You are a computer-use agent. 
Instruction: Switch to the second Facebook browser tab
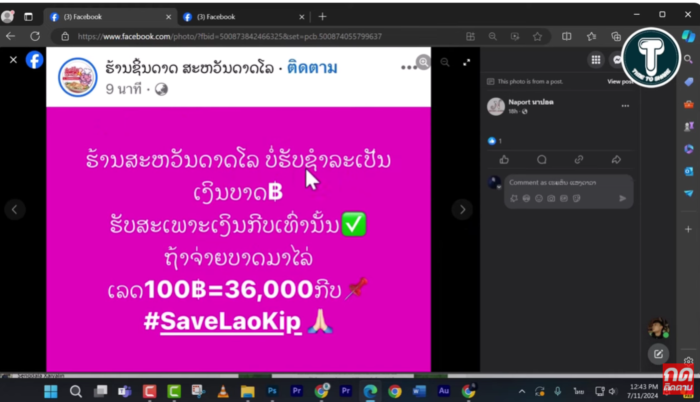243,17
